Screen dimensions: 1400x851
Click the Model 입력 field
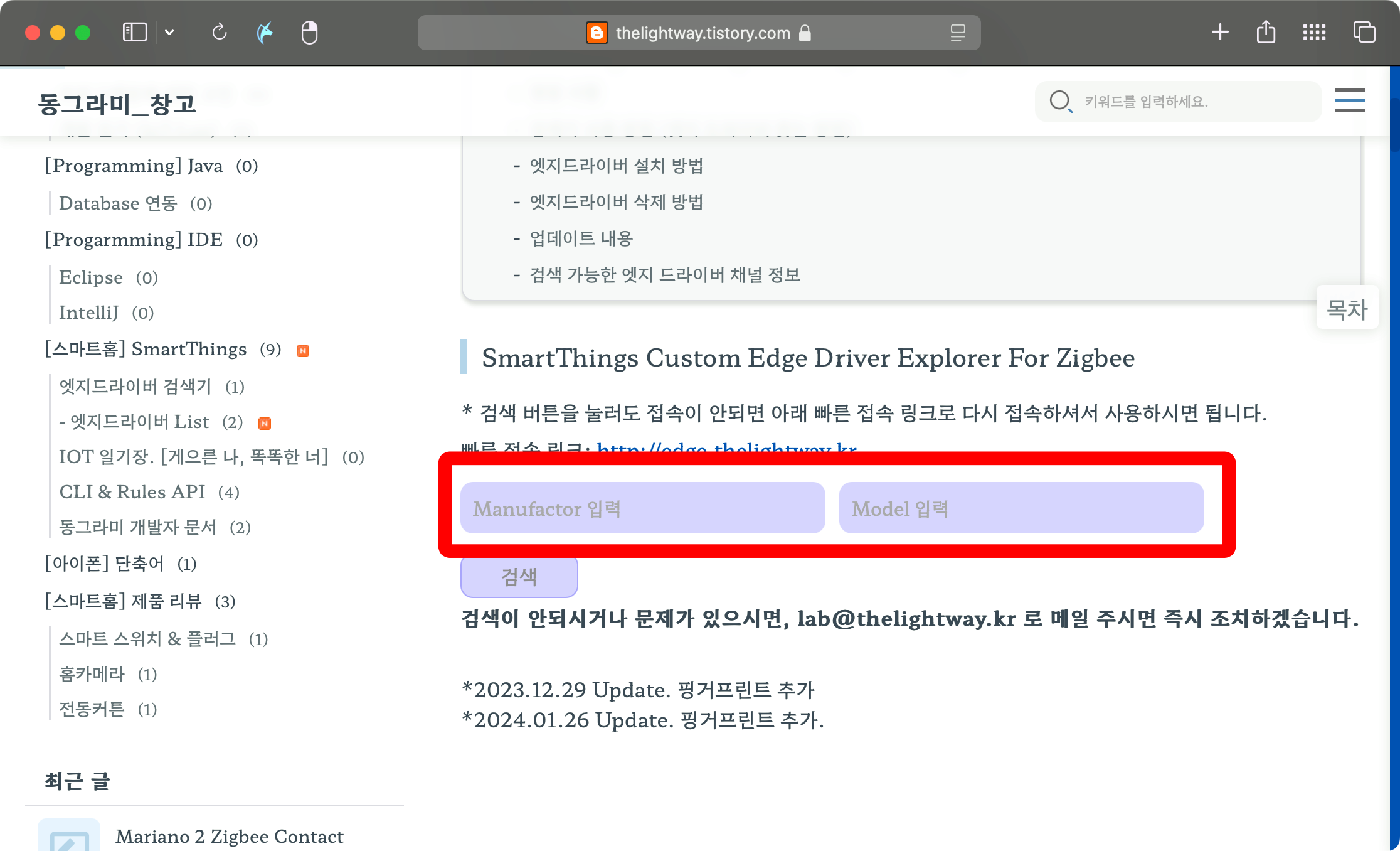point(1021,508)
